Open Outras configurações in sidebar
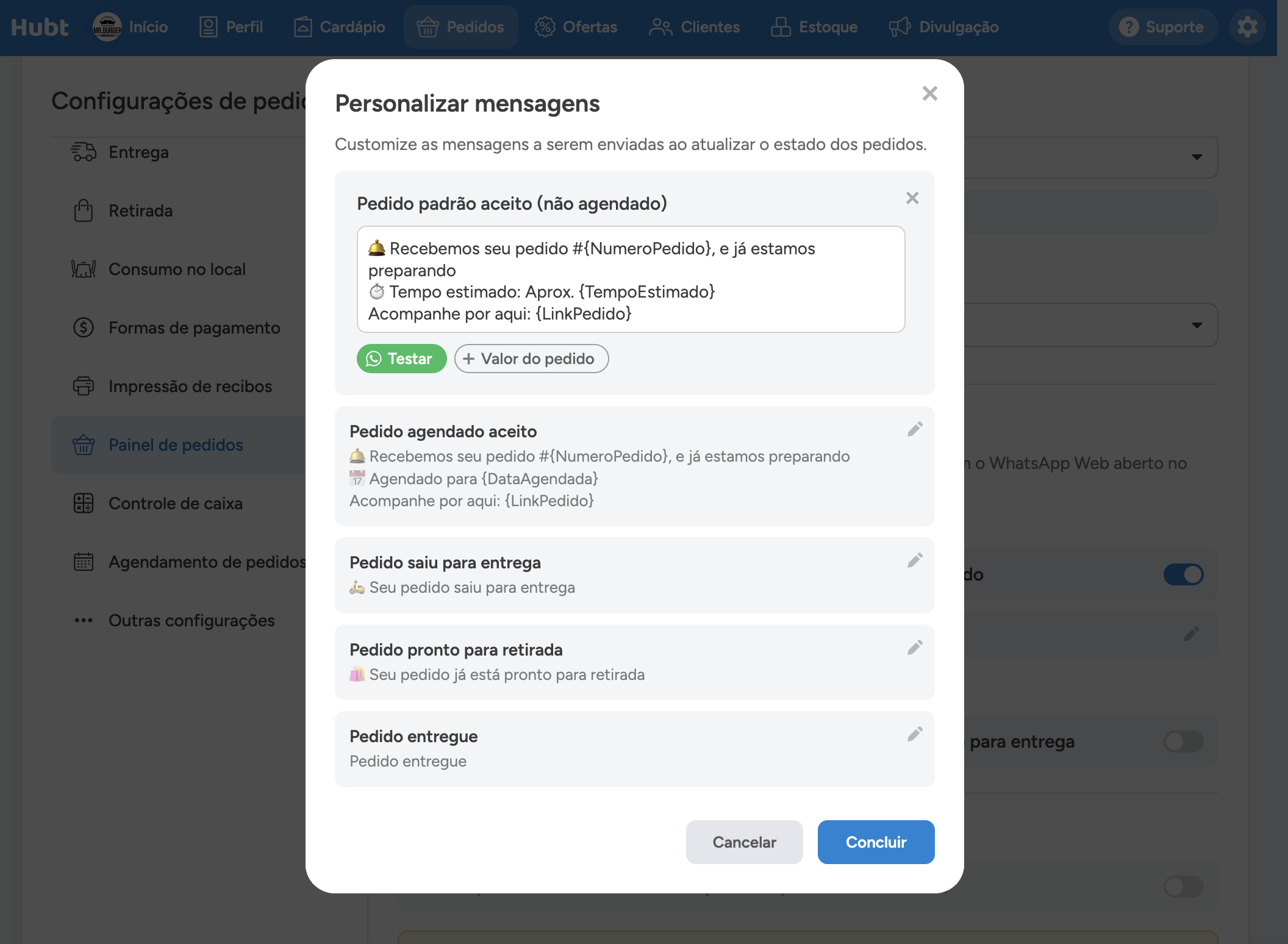The width and height of the screenshot is (1288, 944). click(179, 621)
